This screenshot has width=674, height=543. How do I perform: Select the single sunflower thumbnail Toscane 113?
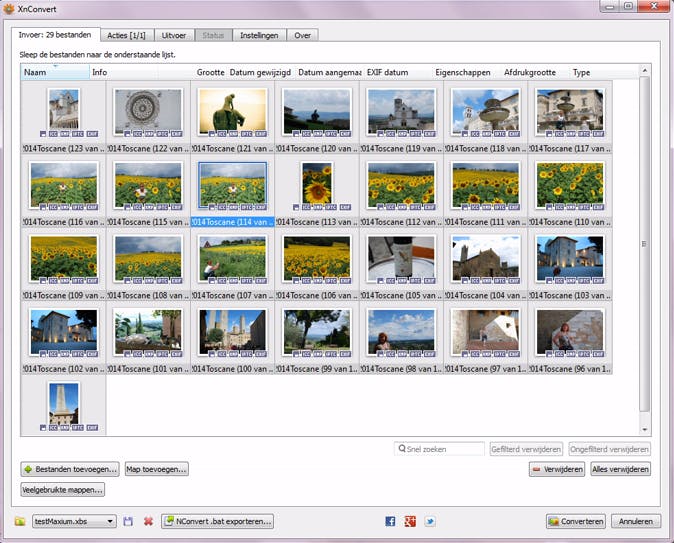[316, 185]
